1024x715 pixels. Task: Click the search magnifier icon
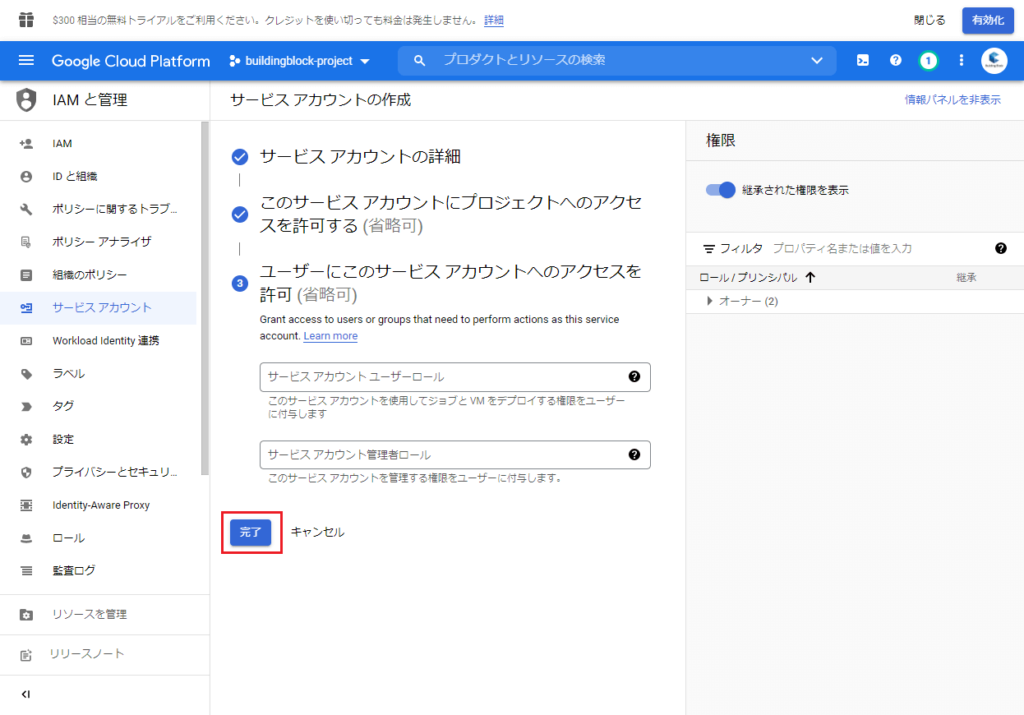419,61
